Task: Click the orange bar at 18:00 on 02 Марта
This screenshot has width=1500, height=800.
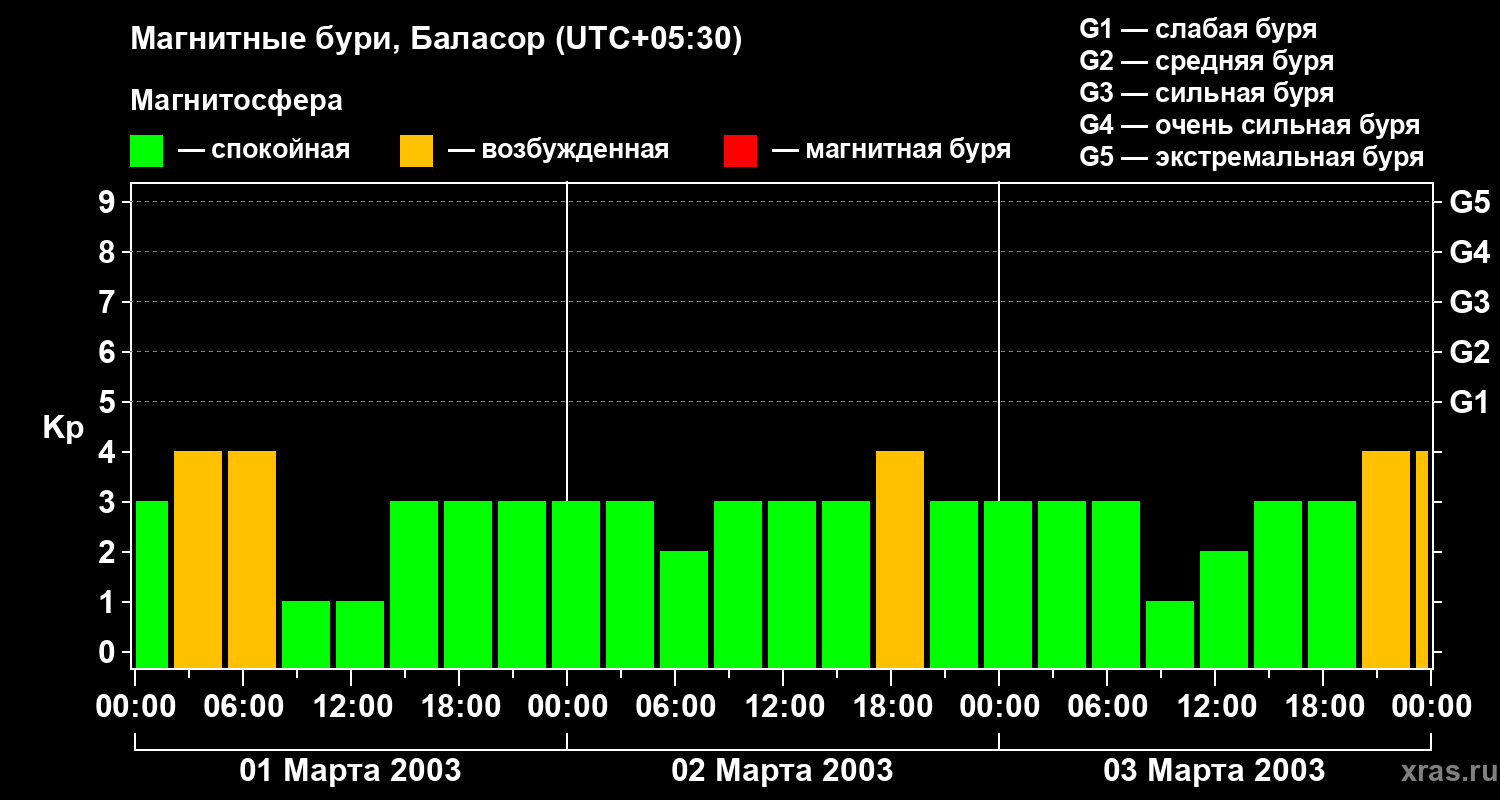Action: 900,560
